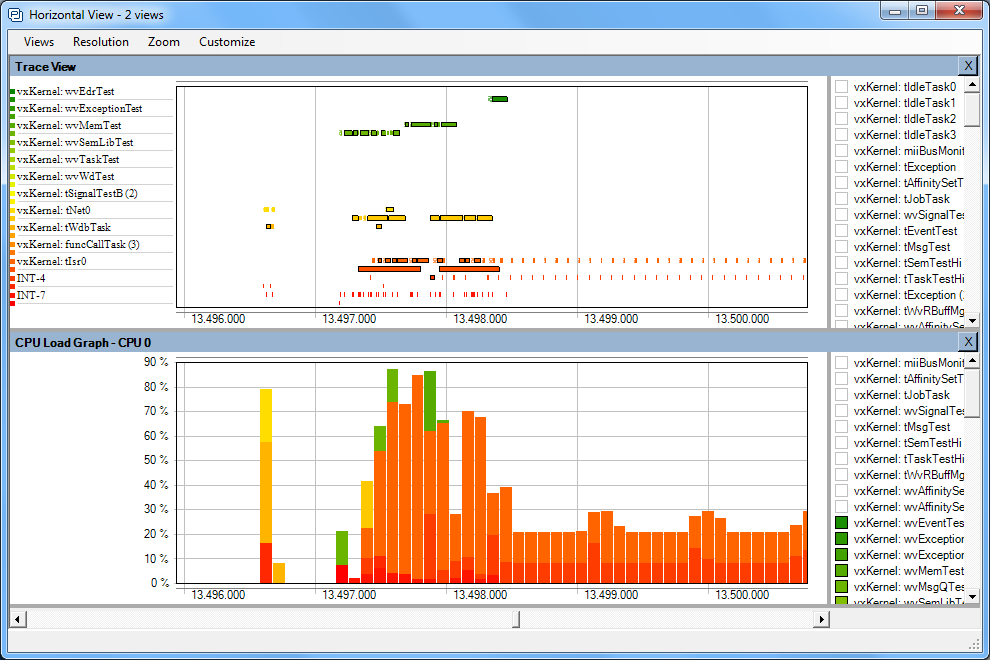990x660 pixels.
Task: Close the Trace View panel
Action: pyautogui.click(x=967, y=66)
